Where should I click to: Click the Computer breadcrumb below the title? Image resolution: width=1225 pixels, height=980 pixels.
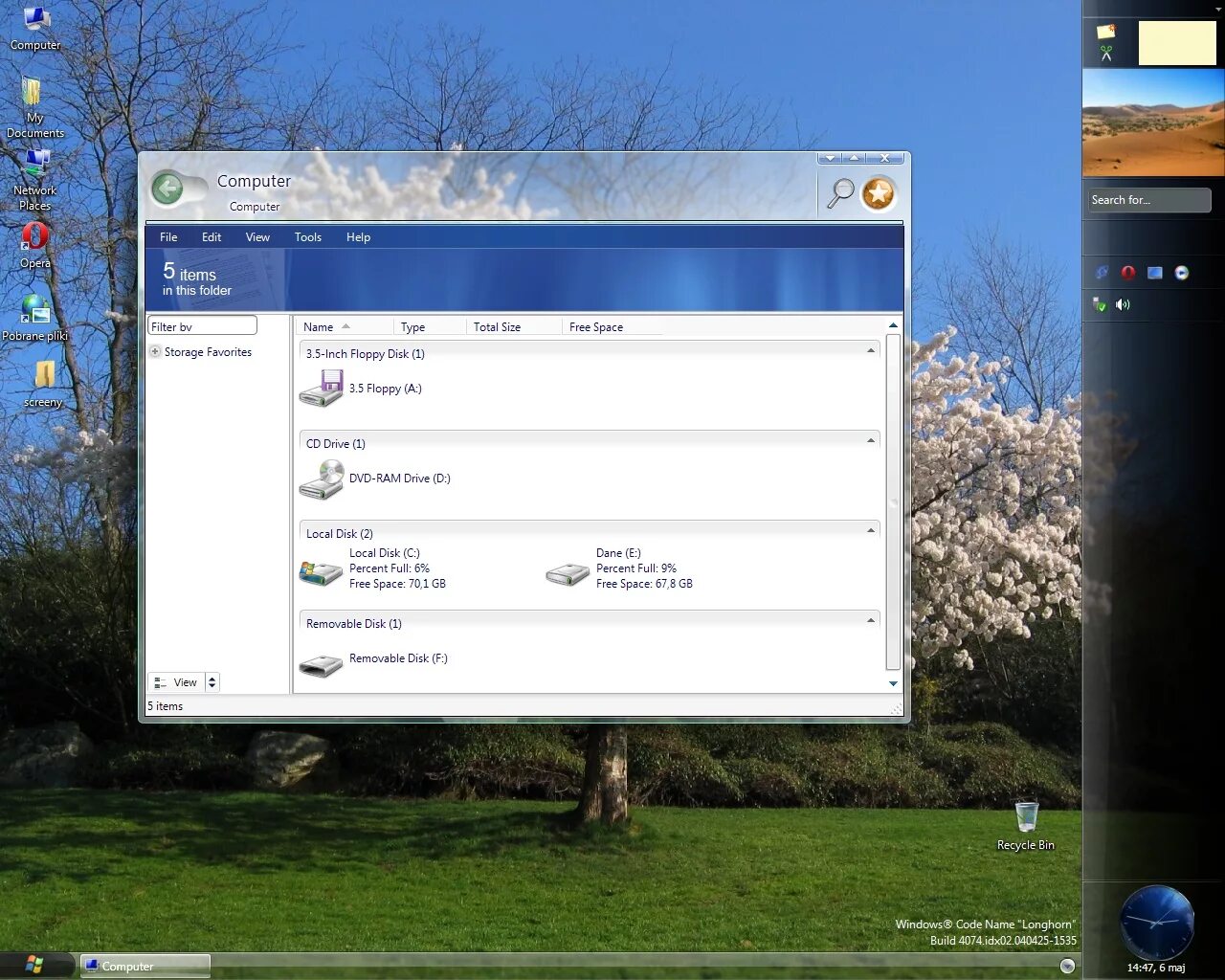(255, 207)
